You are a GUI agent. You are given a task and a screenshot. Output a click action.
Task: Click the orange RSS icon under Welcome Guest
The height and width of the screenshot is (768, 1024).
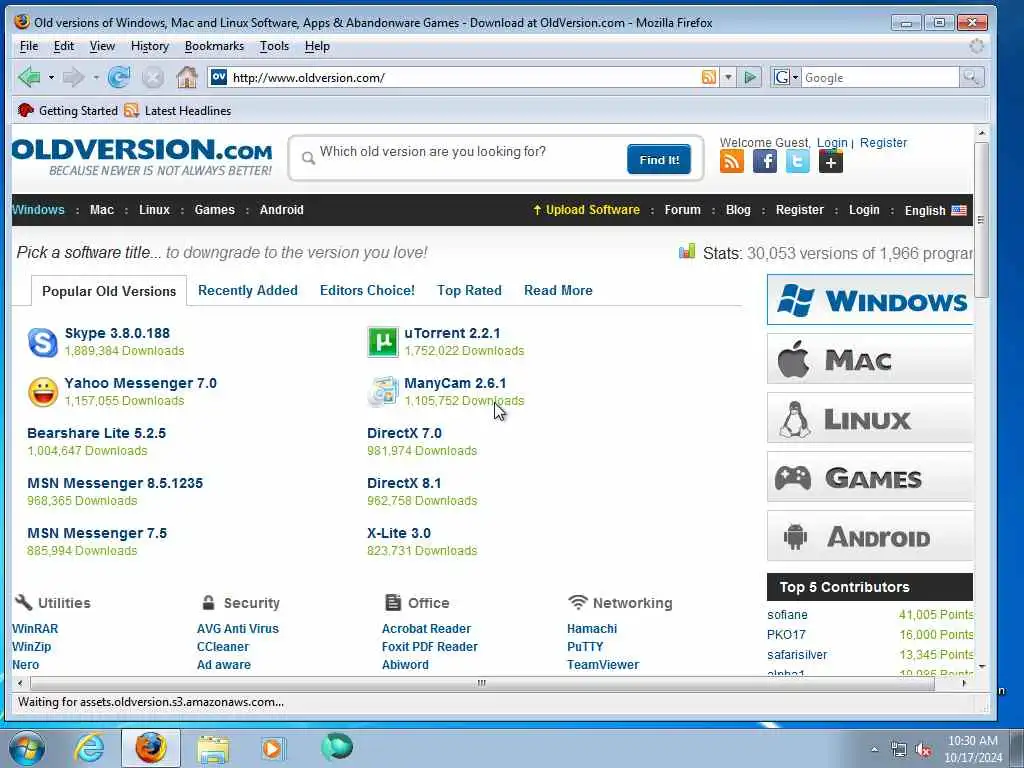[731, 161]
